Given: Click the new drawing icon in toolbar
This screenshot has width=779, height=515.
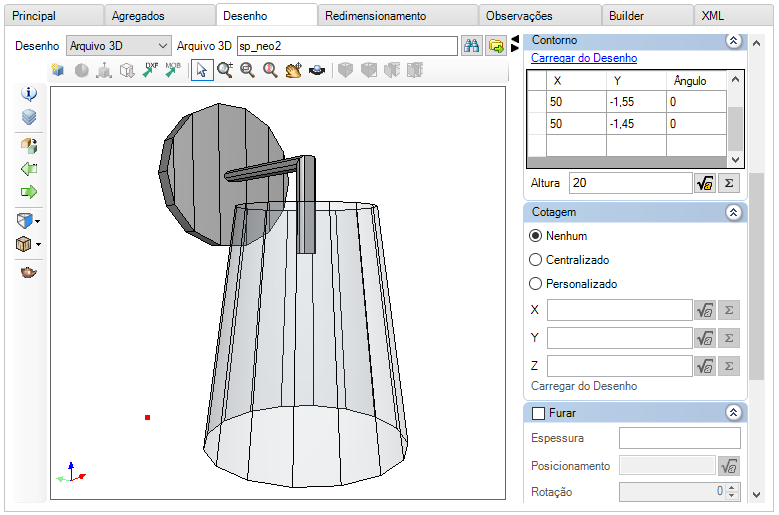Looking at the screenshot, I should 58,70.
